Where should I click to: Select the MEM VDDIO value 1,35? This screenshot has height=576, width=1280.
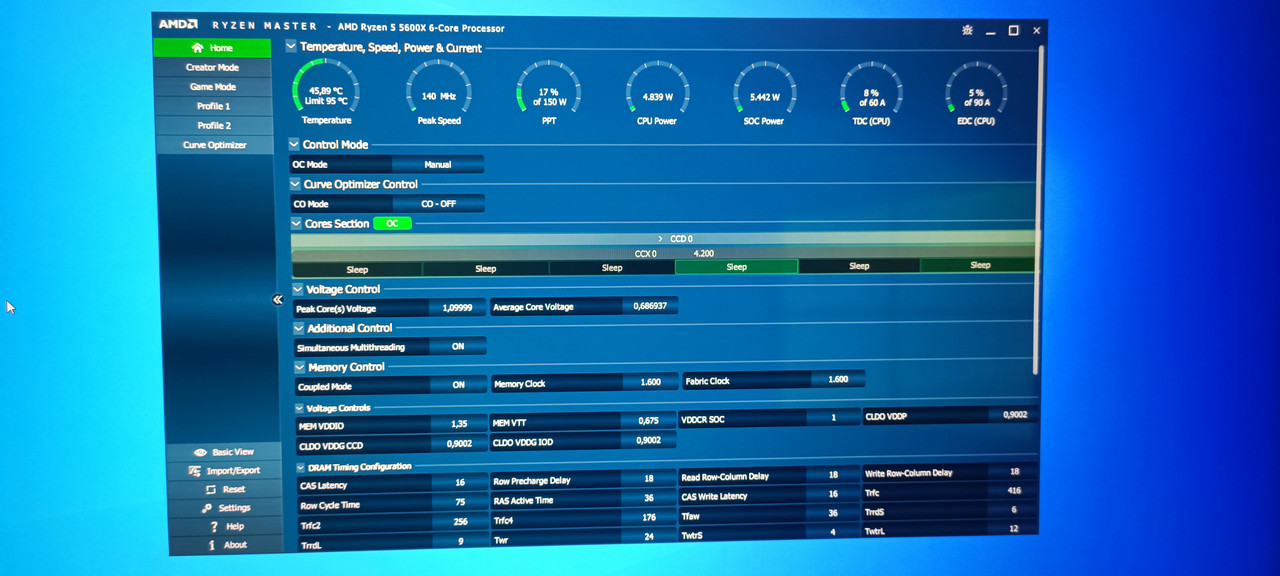pos(458,424)
